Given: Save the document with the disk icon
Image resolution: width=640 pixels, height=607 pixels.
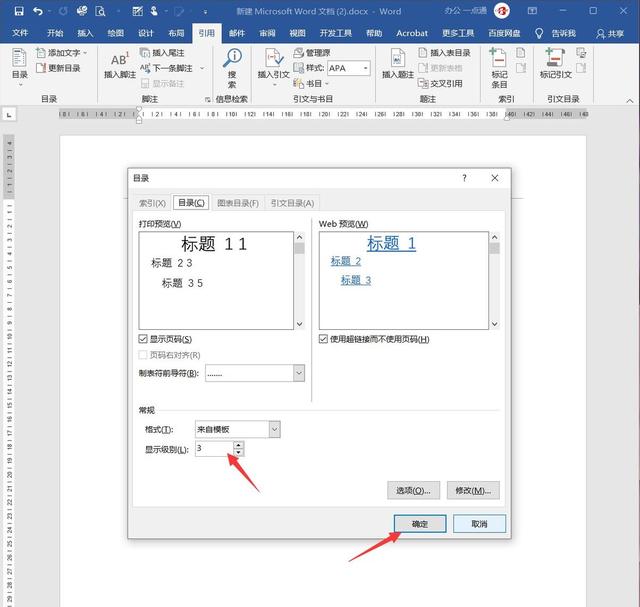Looking at the screenshot, I should tap(19, 11).
